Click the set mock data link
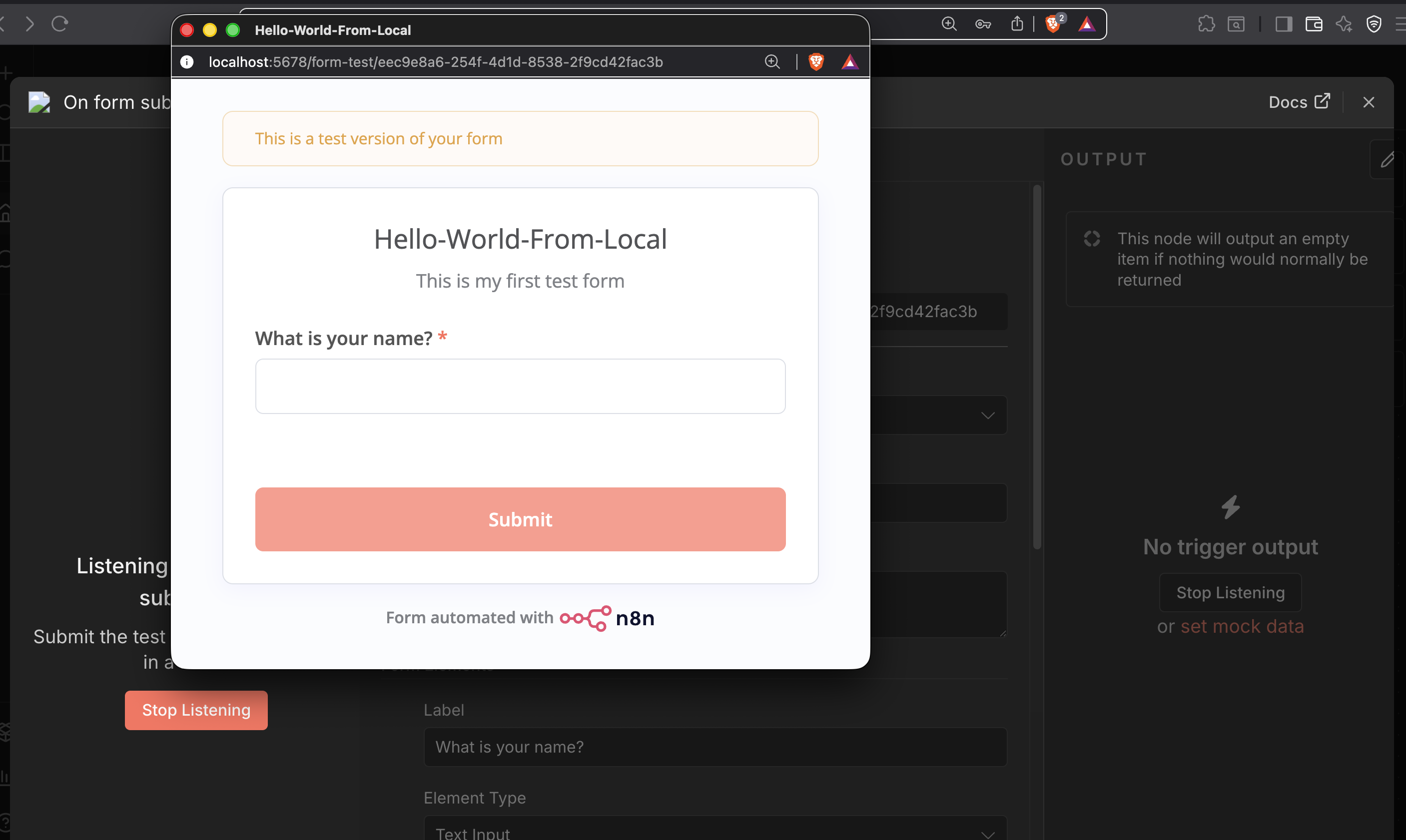Screen dimensions: 1406x840 coord(1242,626)
